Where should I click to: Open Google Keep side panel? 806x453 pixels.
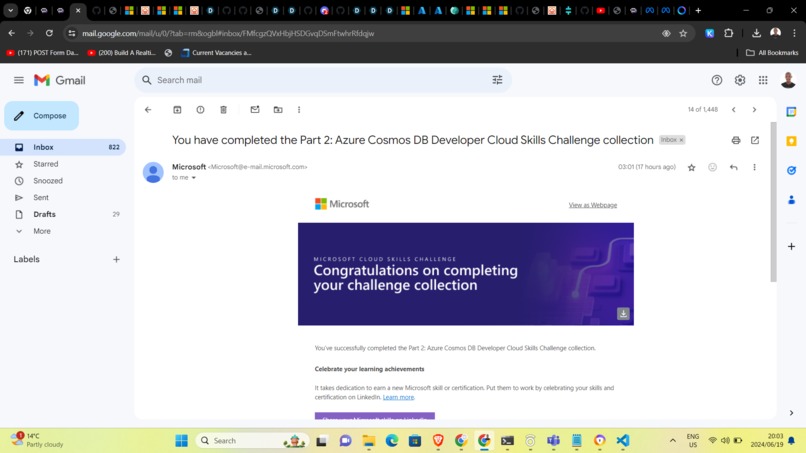[791, 141]
